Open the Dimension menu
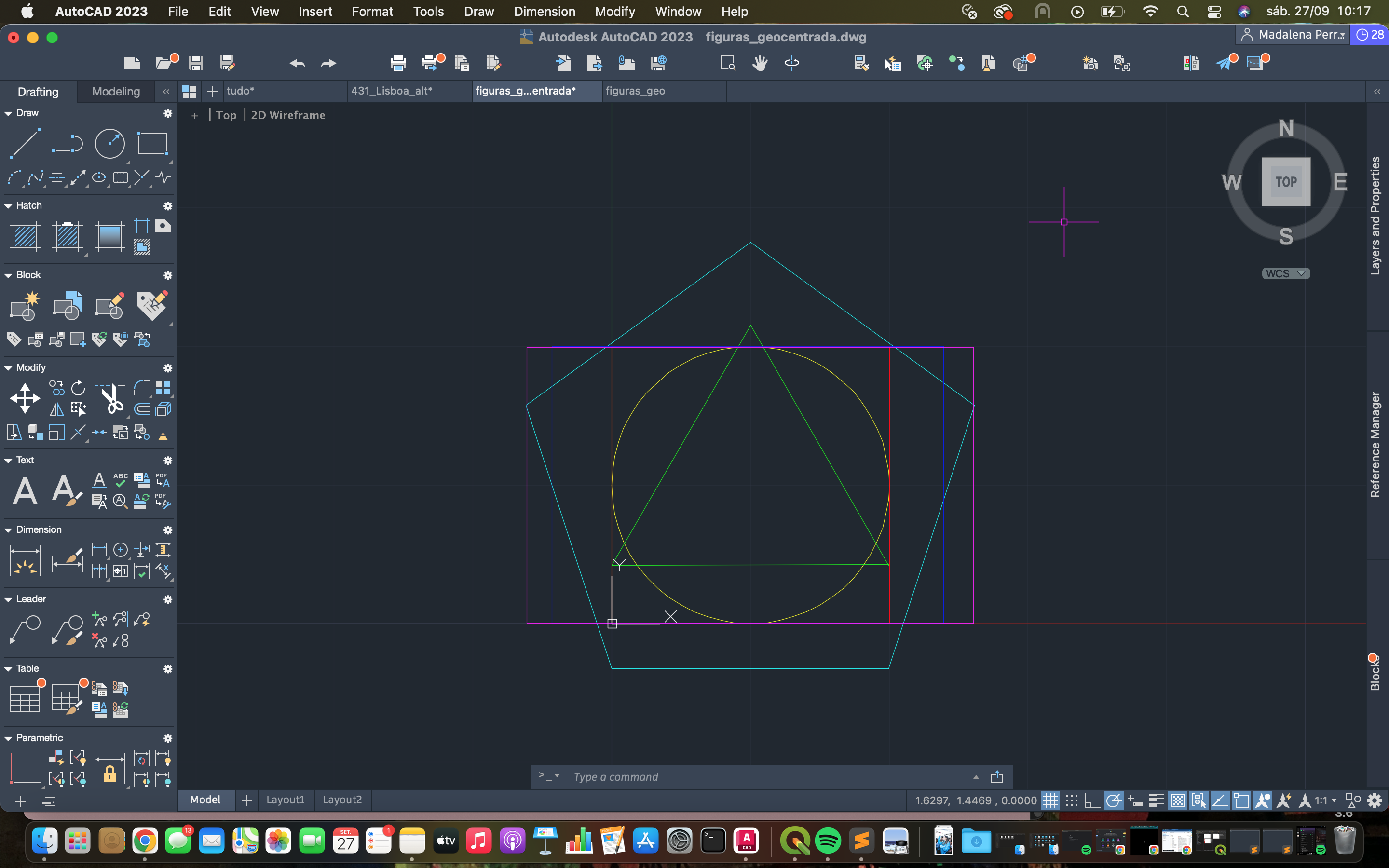1389x868 pixels. coord(544,12)
